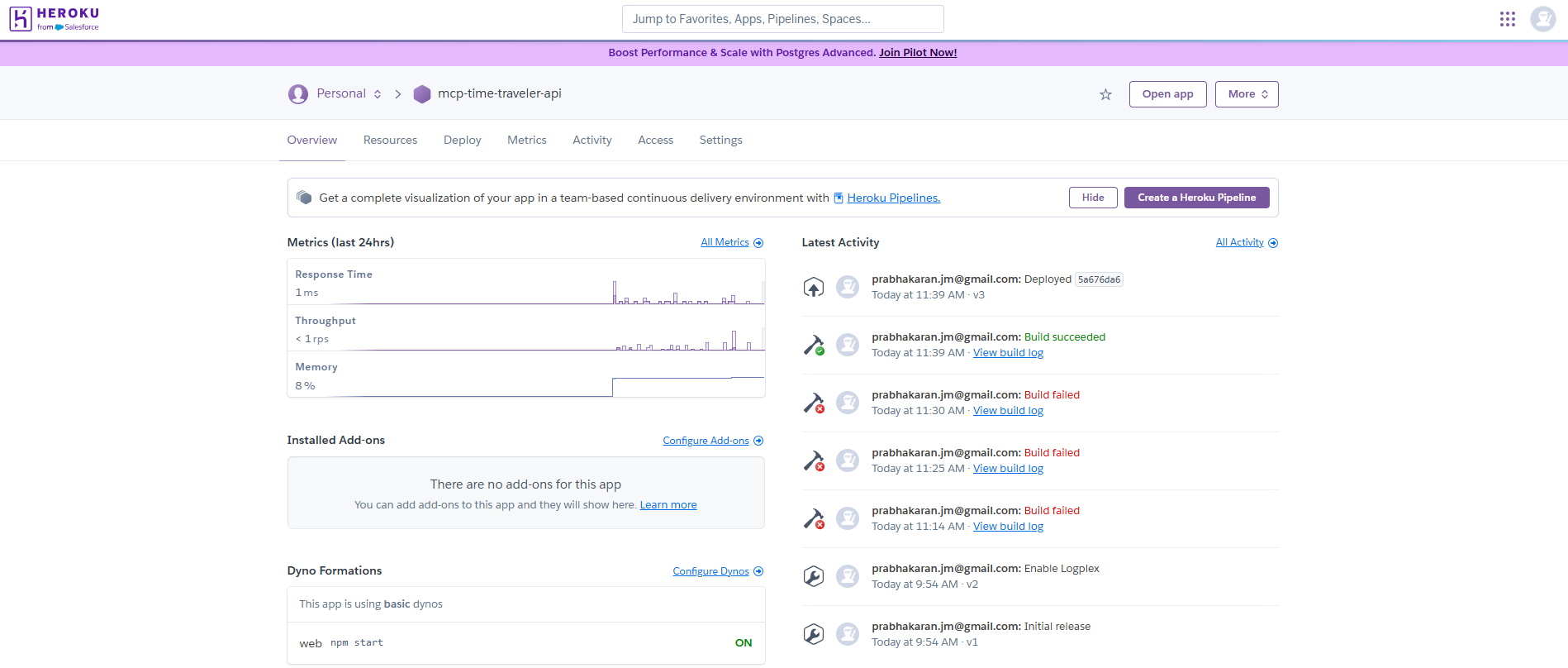Screen dimensions: 1568x668
Task: Click the Initial release wrench icon
Action: [x=814, y=634]
